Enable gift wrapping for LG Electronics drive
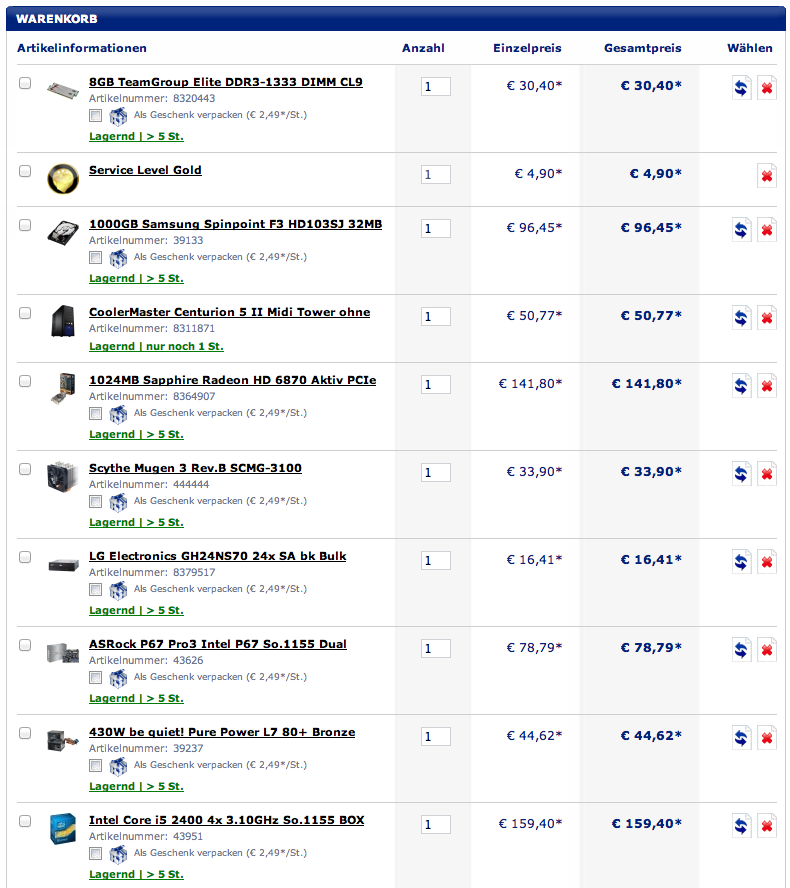Viewport: 790px width, 888px height. pos(95,591)
